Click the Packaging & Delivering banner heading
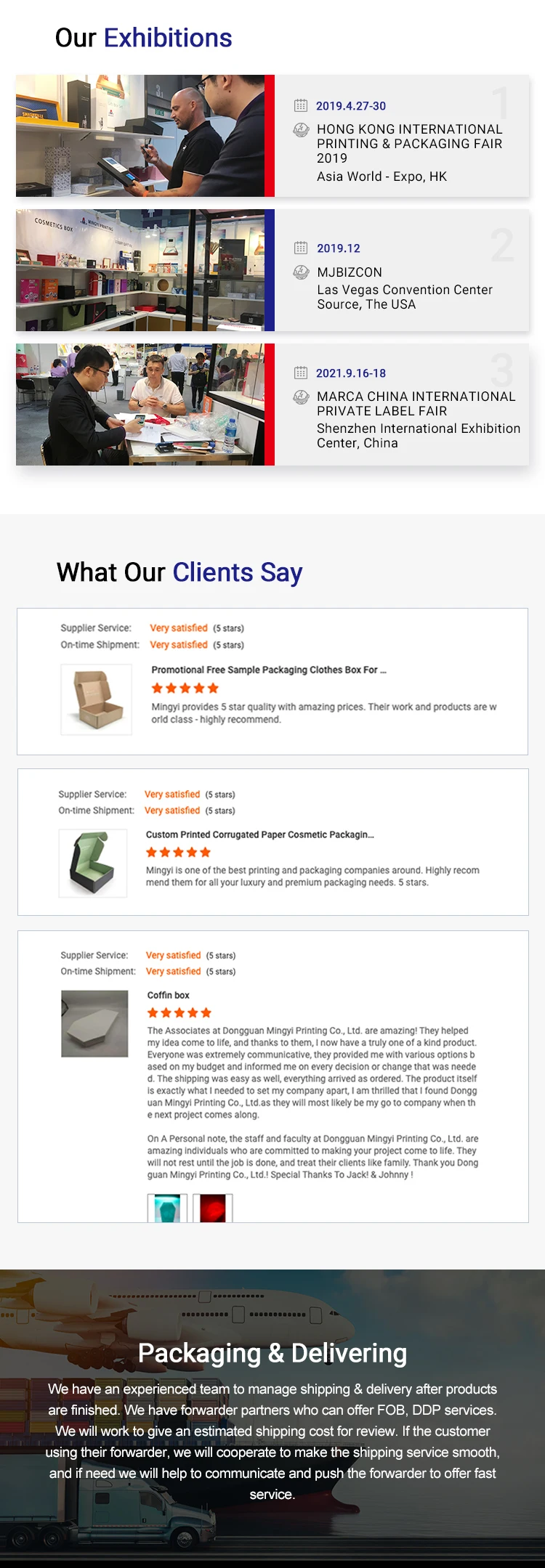The height and width of the screenshot is (1568, 545). [272, 1353]
